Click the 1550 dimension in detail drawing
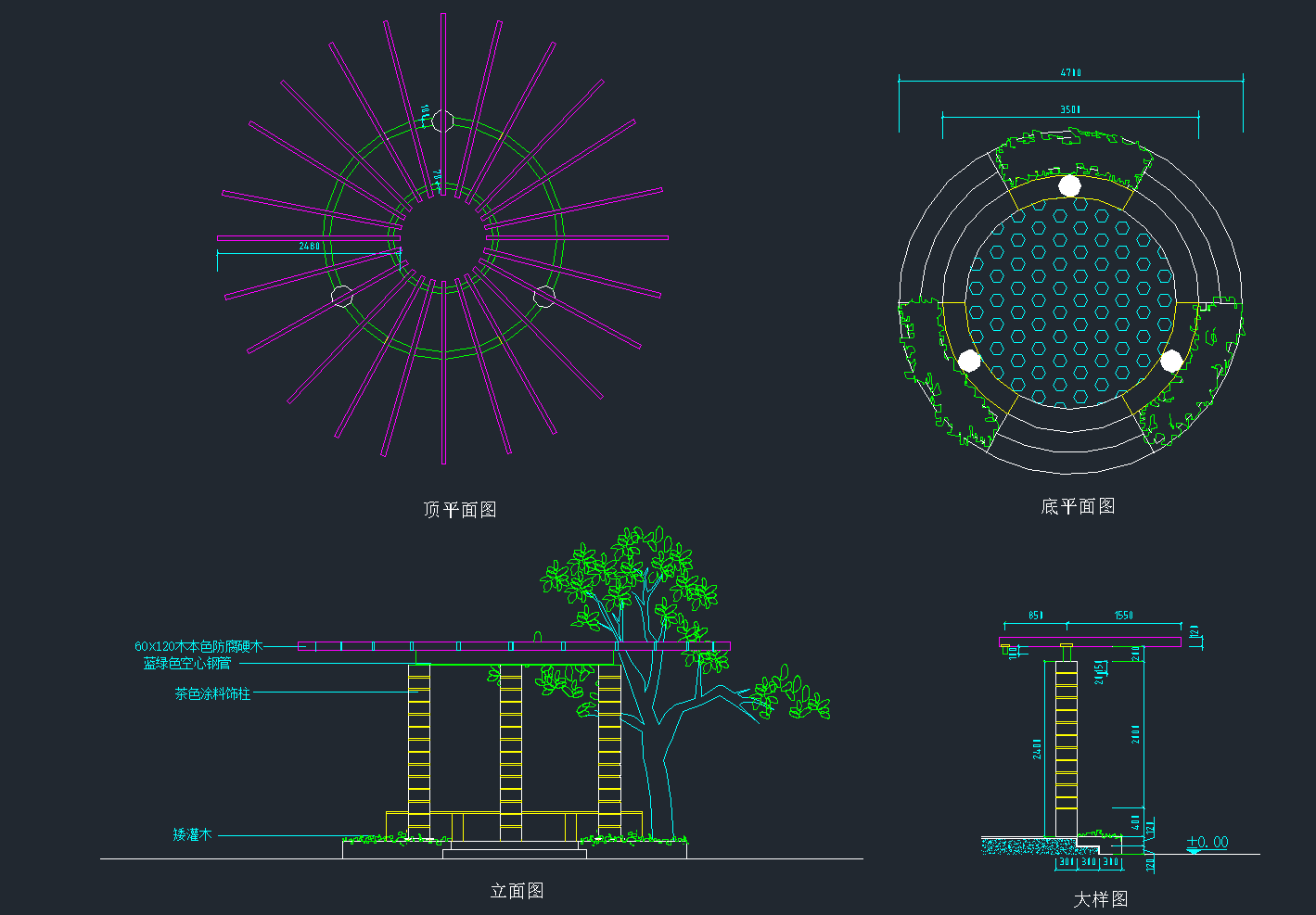1316x915 pixels. pyautogui.click(x=1124, y=615)
